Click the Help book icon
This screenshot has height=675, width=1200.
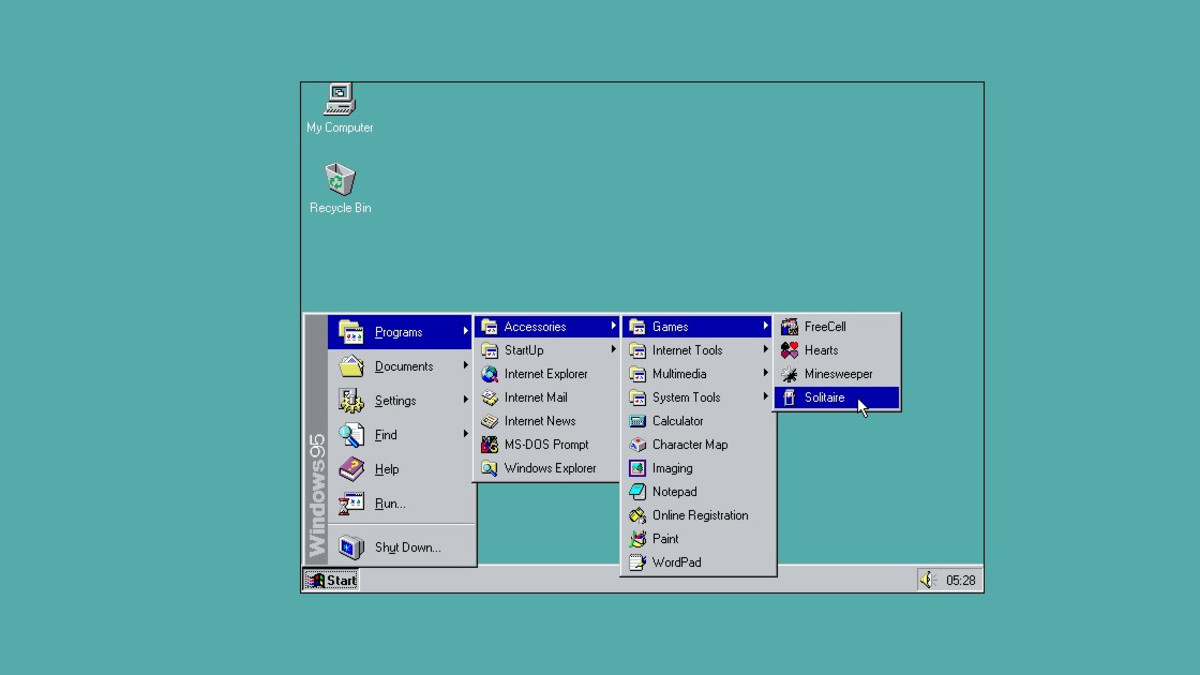click(350, 469)
